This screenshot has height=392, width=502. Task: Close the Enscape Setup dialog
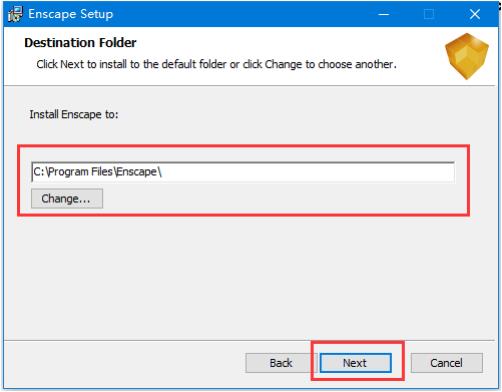pos(475,14)
